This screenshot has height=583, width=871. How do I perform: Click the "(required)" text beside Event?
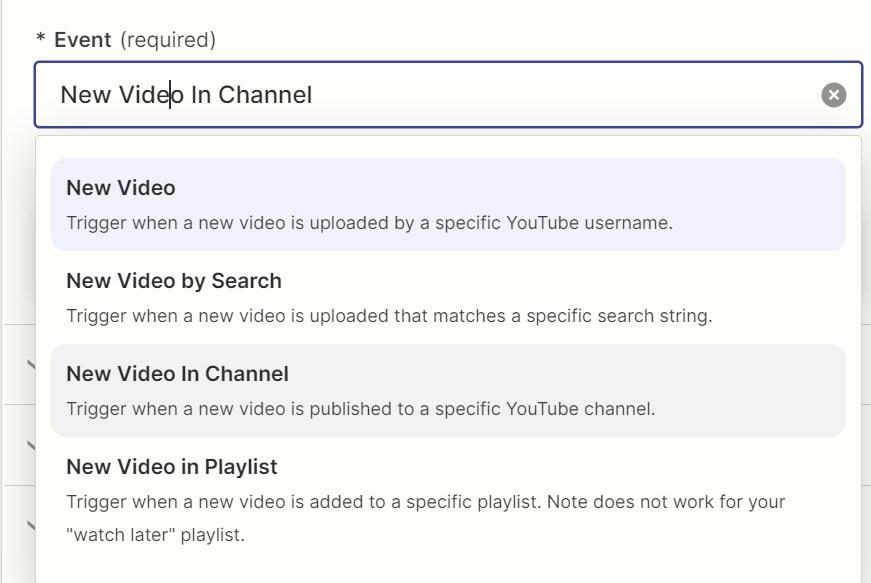pos(168,40)
